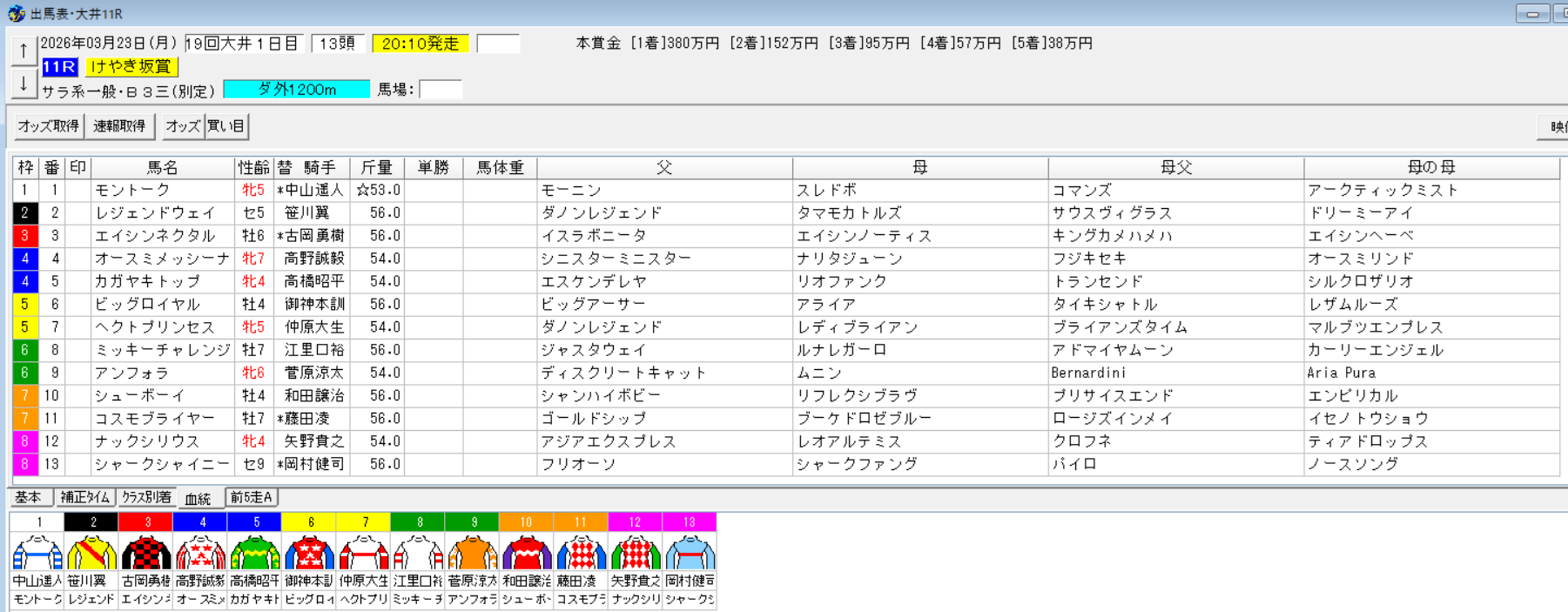Click the 買い目 button
The width and height of the screenshot is (1568, 612).
pyautogui.click(x=226, y=126)
